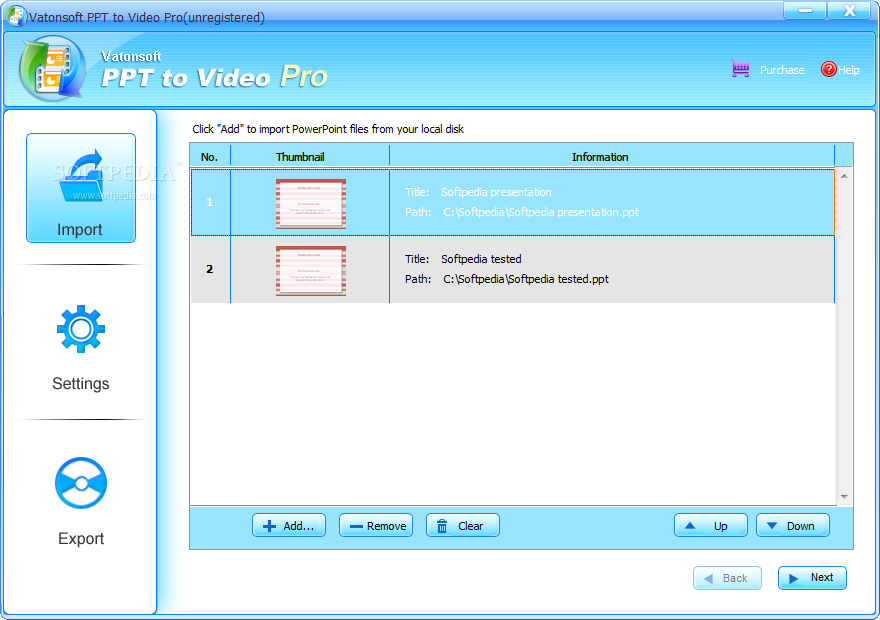The image size is (880, 620).
Task: Remove the selected presentation
Action: 376,526
